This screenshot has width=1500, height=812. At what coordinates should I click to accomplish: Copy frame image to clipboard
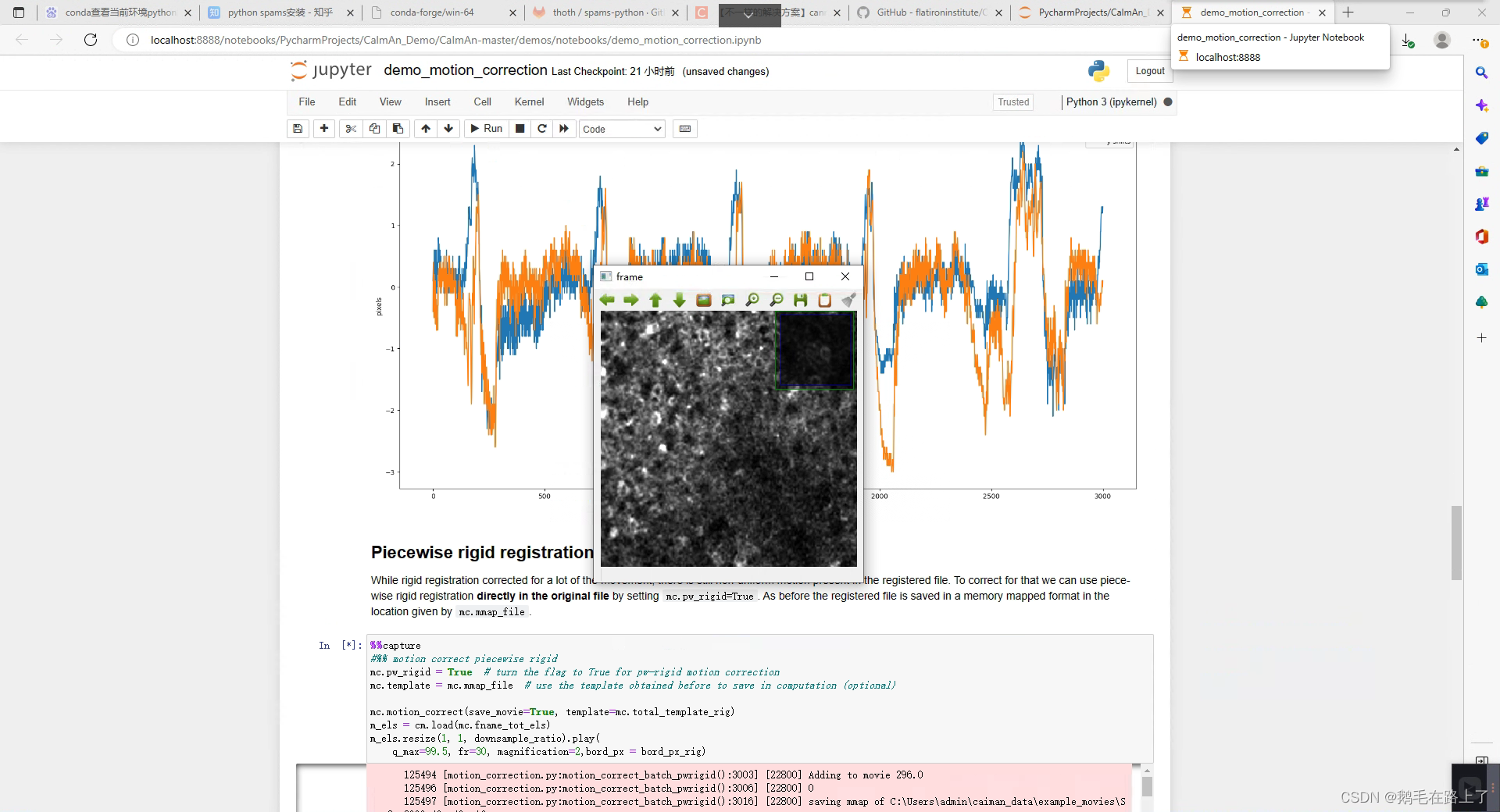click(x=825, y=300)
